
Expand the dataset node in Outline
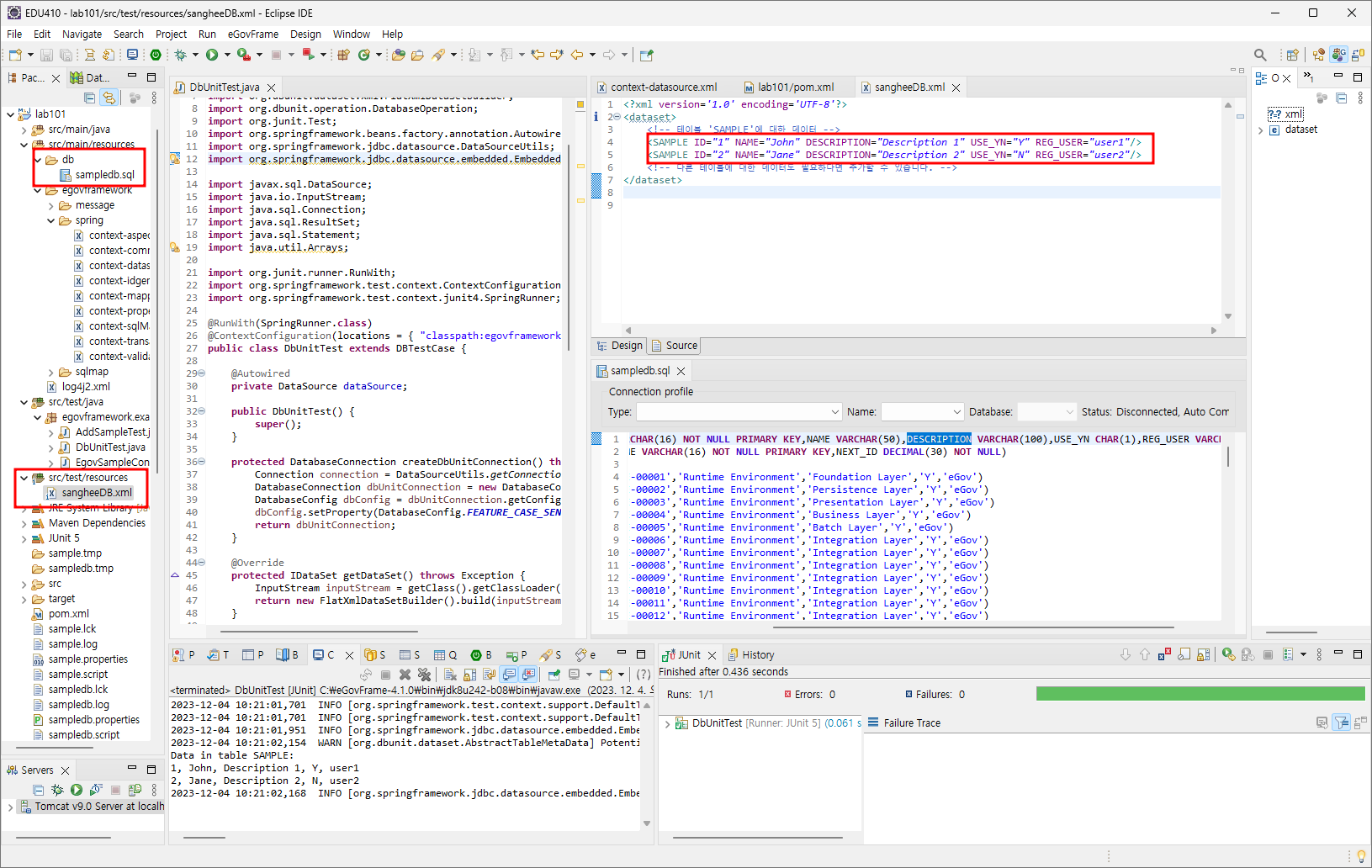point(1260,130)
